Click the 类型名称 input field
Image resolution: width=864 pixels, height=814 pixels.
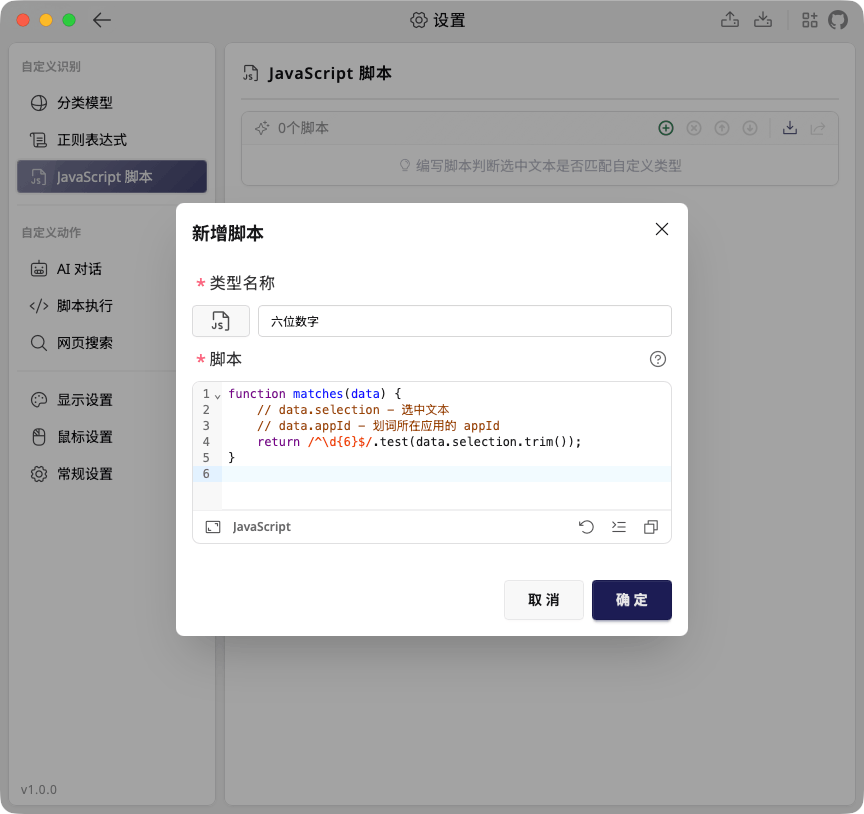coord(465,321)
